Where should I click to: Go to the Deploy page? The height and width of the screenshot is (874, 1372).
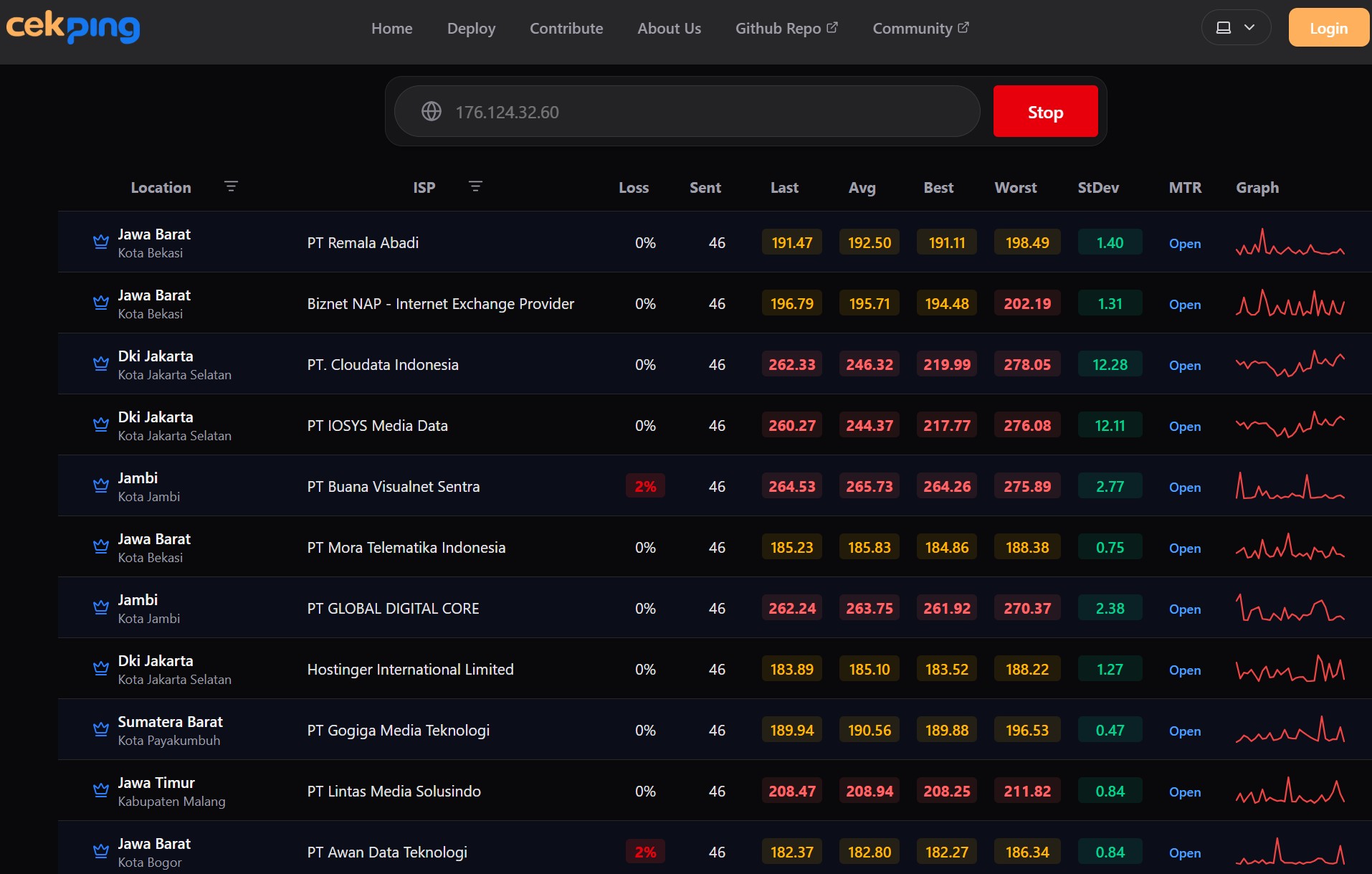pyautogui.click(x=471, y=28)
